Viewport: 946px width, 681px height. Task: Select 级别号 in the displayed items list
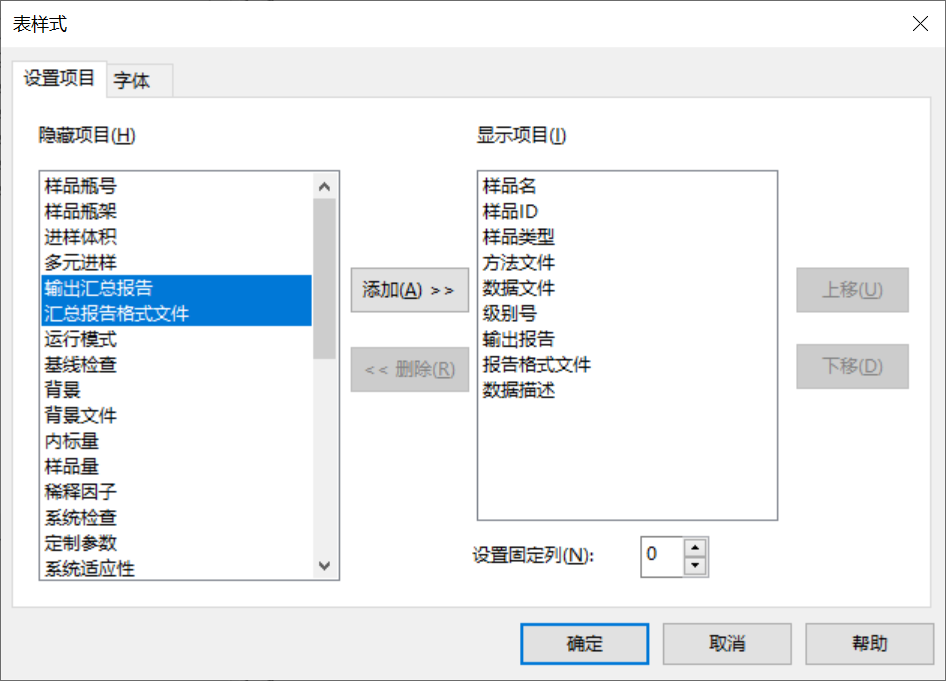pos(627,314)
